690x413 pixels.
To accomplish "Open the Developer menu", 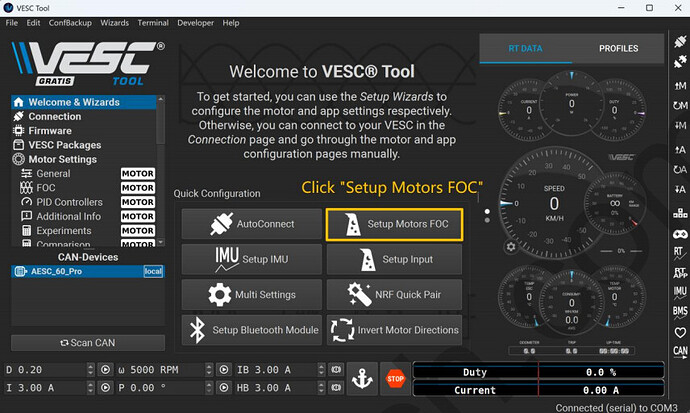I will tap(195, 23).
